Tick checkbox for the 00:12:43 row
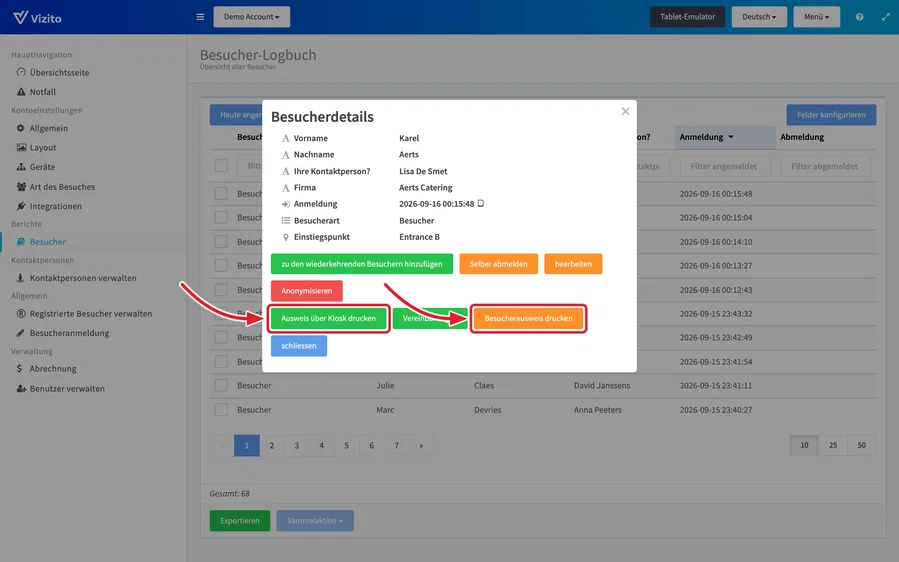Screen dimensions: 899x562 tap(221, 290)
